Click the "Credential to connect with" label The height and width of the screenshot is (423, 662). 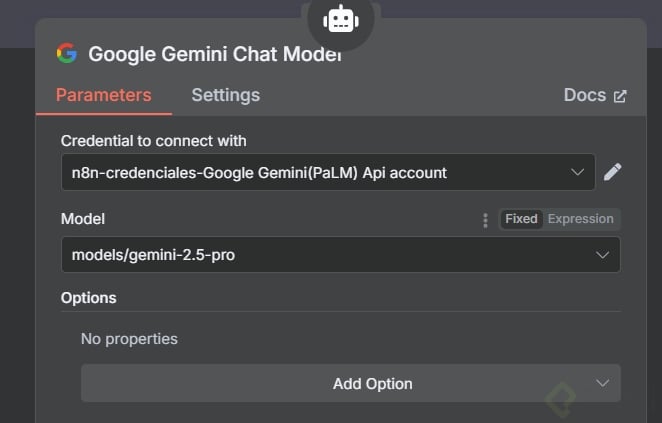pyautogui.click(x=153, y=141)
